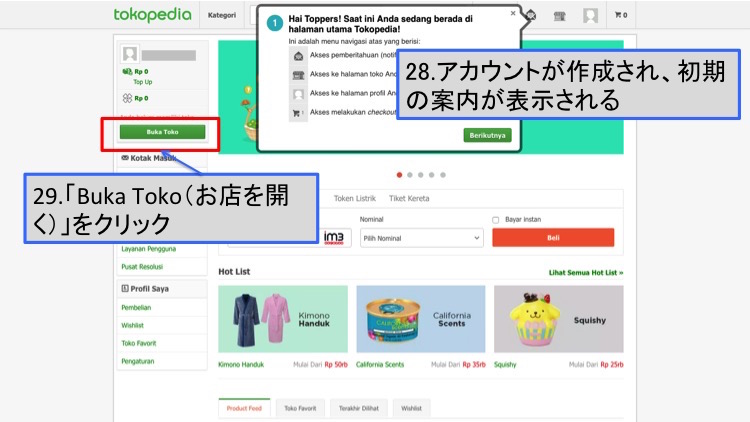Open the profile avatar in top bar
Viewport: 750px width, 422px height.
(590, 16)
